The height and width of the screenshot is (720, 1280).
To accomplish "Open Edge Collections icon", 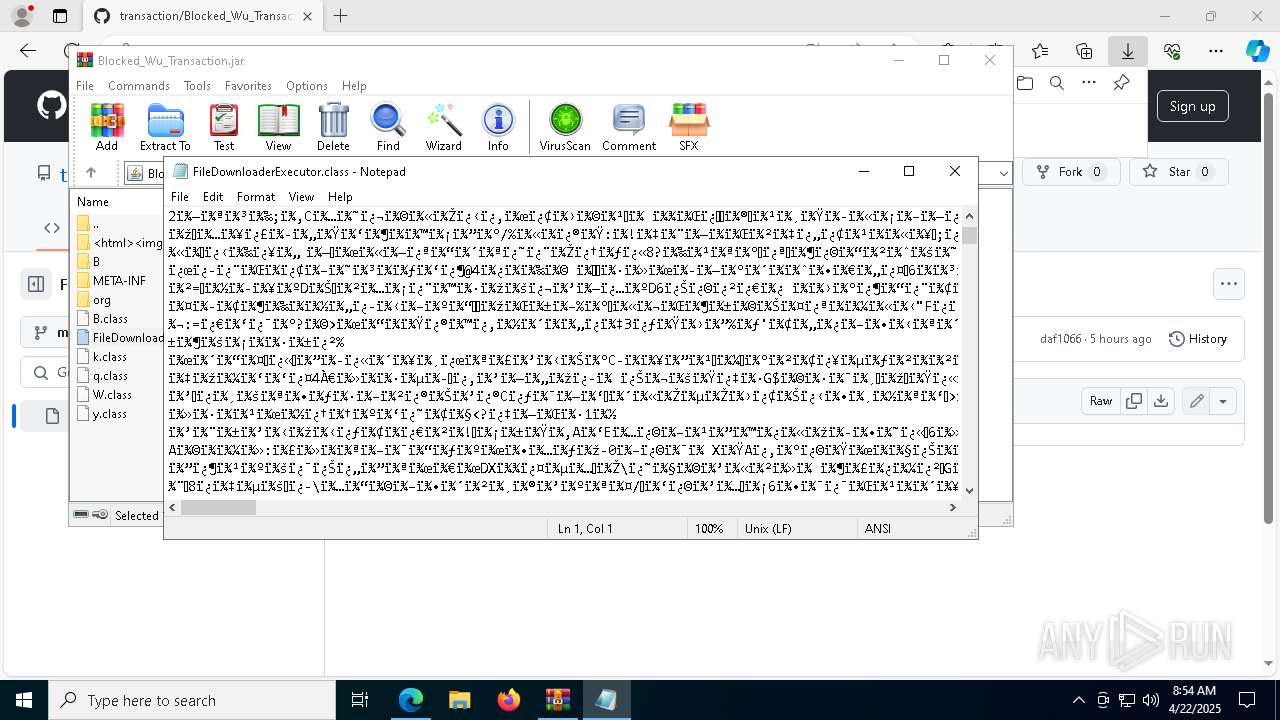I will [1084, 51].
